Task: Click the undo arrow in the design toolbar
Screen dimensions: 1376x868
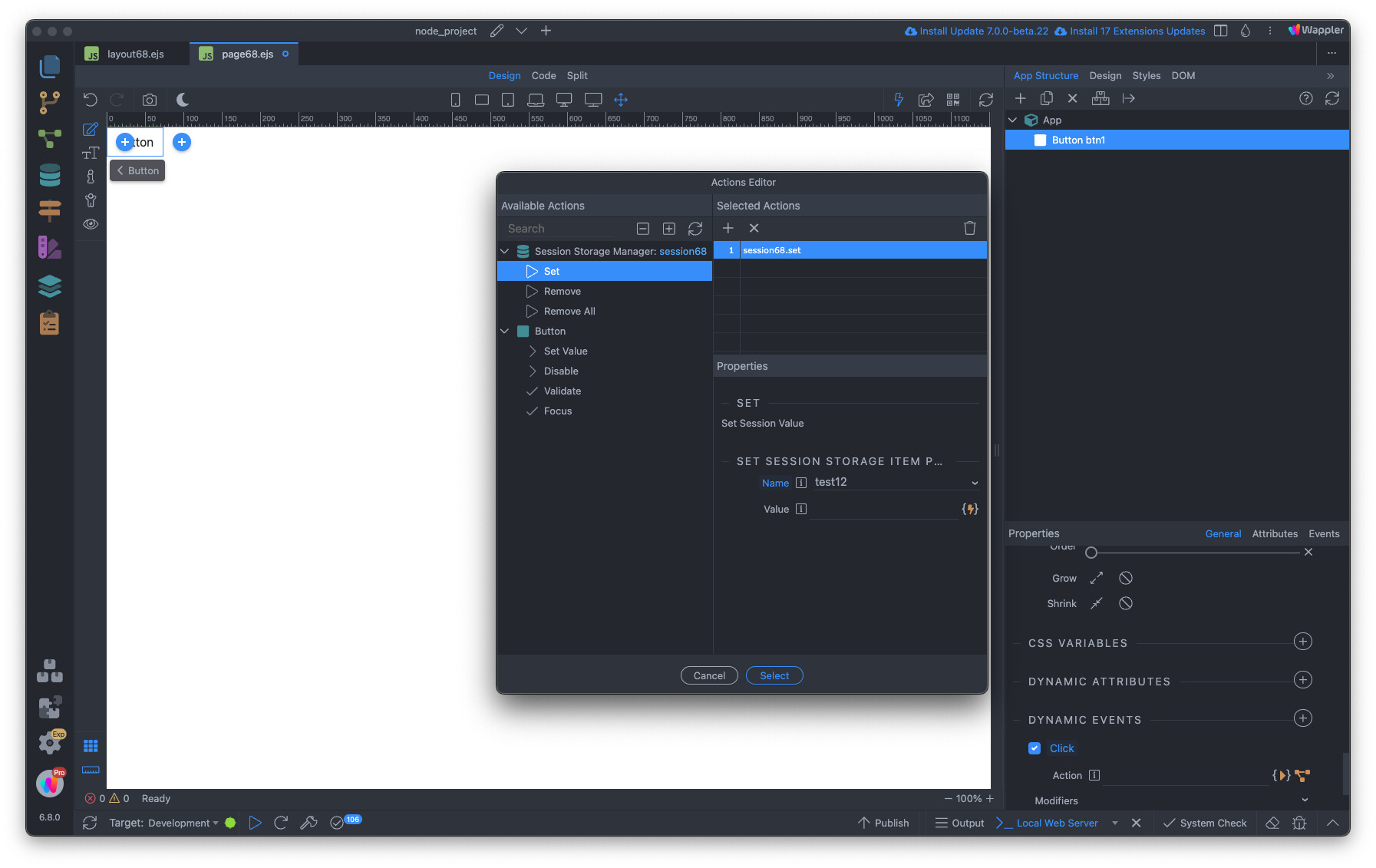Action: click(x=91, y=100)
